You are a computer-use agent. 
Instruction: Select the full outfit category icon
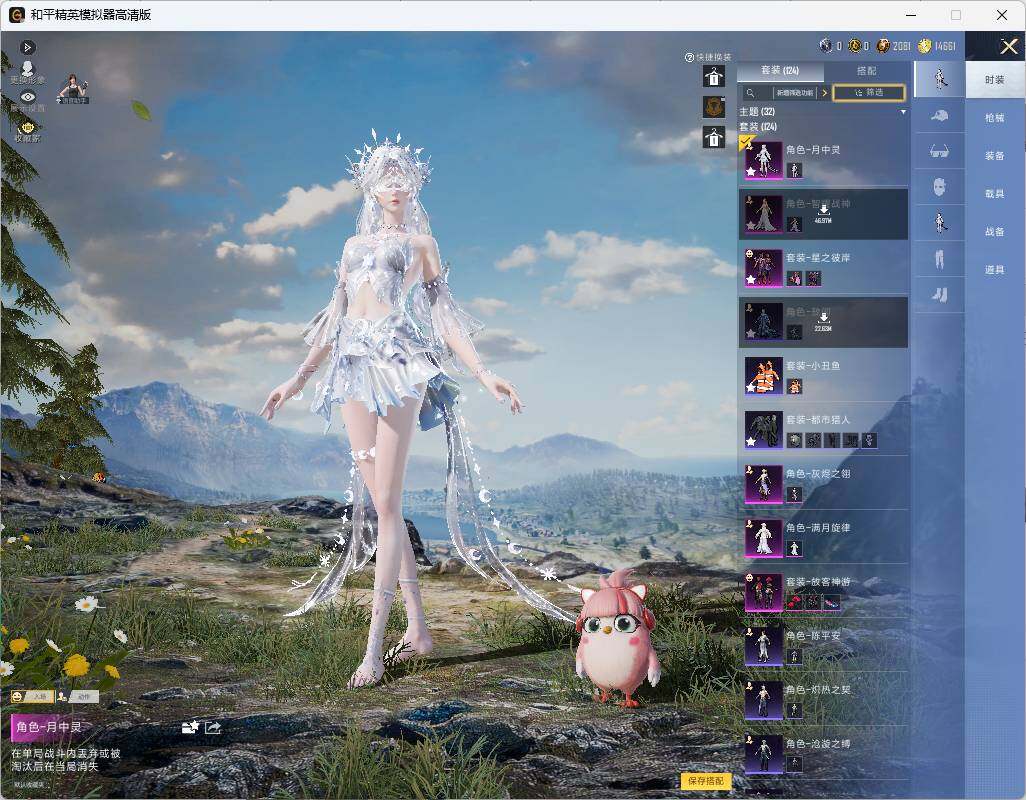(940, 79)
